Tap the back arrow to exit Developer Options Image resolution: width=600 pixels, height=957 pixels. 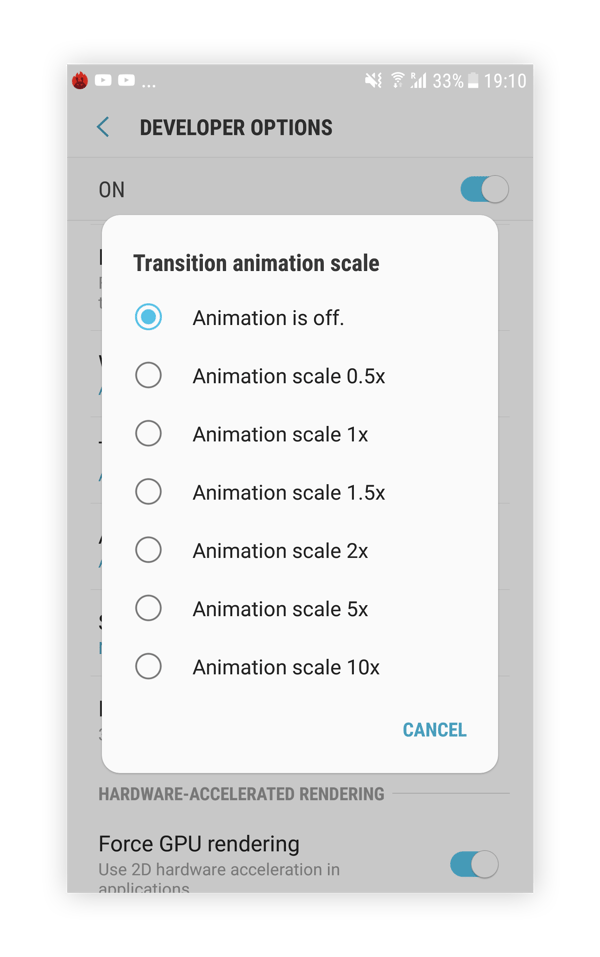pyautogui.click(x=102, y=127)
